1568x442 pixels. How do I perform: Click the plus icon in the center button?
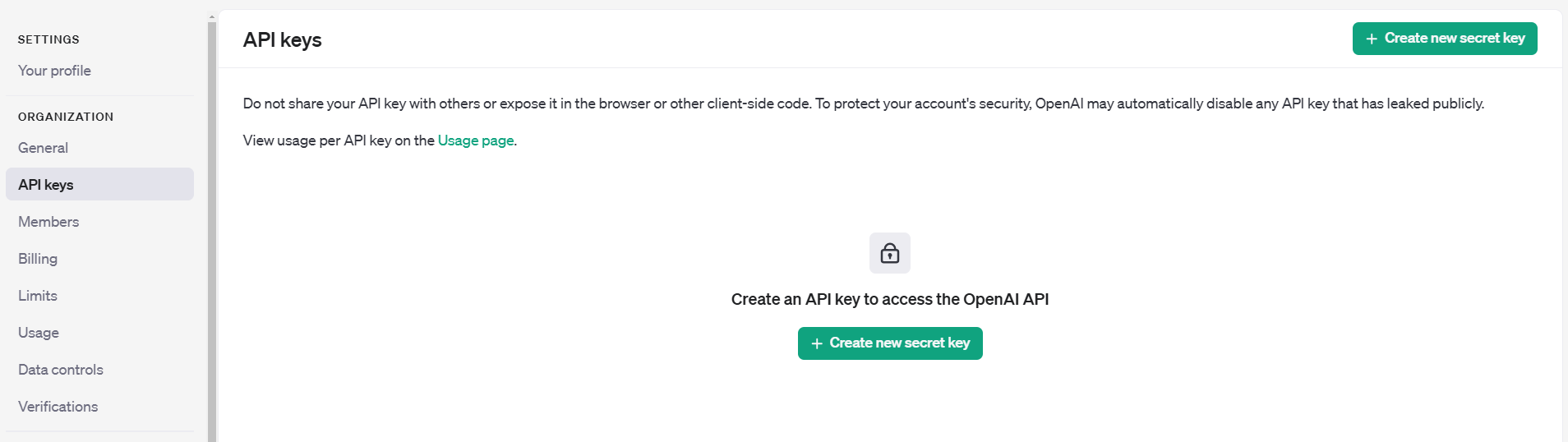(817, 343)
